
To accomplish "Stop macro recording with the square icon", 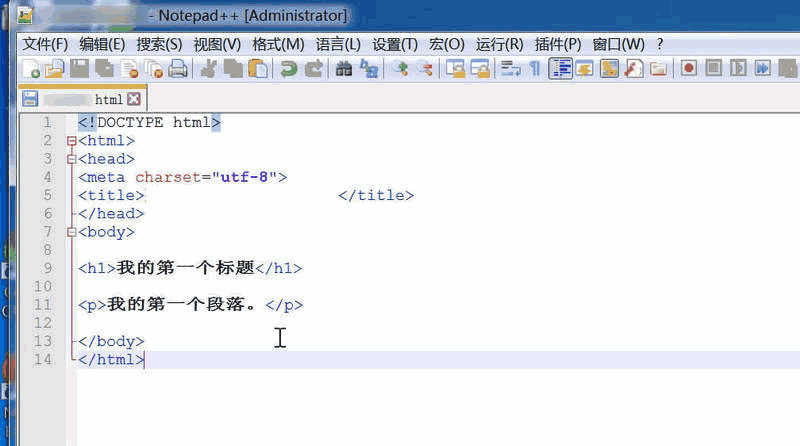I will click(714, 68).
